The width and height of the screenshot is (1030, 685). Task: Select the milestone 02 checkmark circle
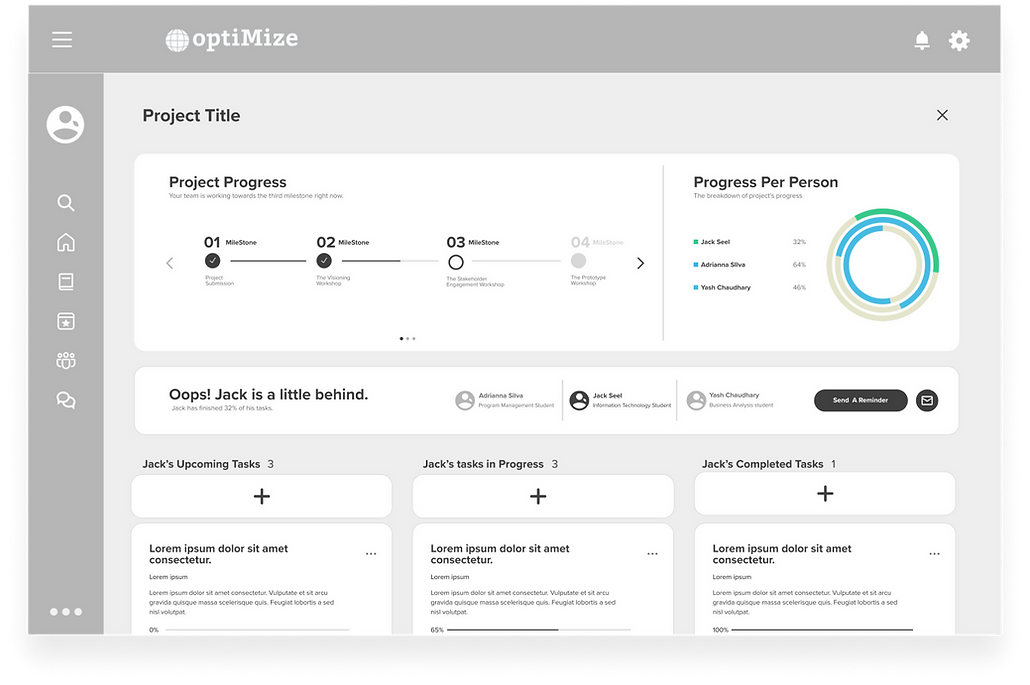point(324,261)
